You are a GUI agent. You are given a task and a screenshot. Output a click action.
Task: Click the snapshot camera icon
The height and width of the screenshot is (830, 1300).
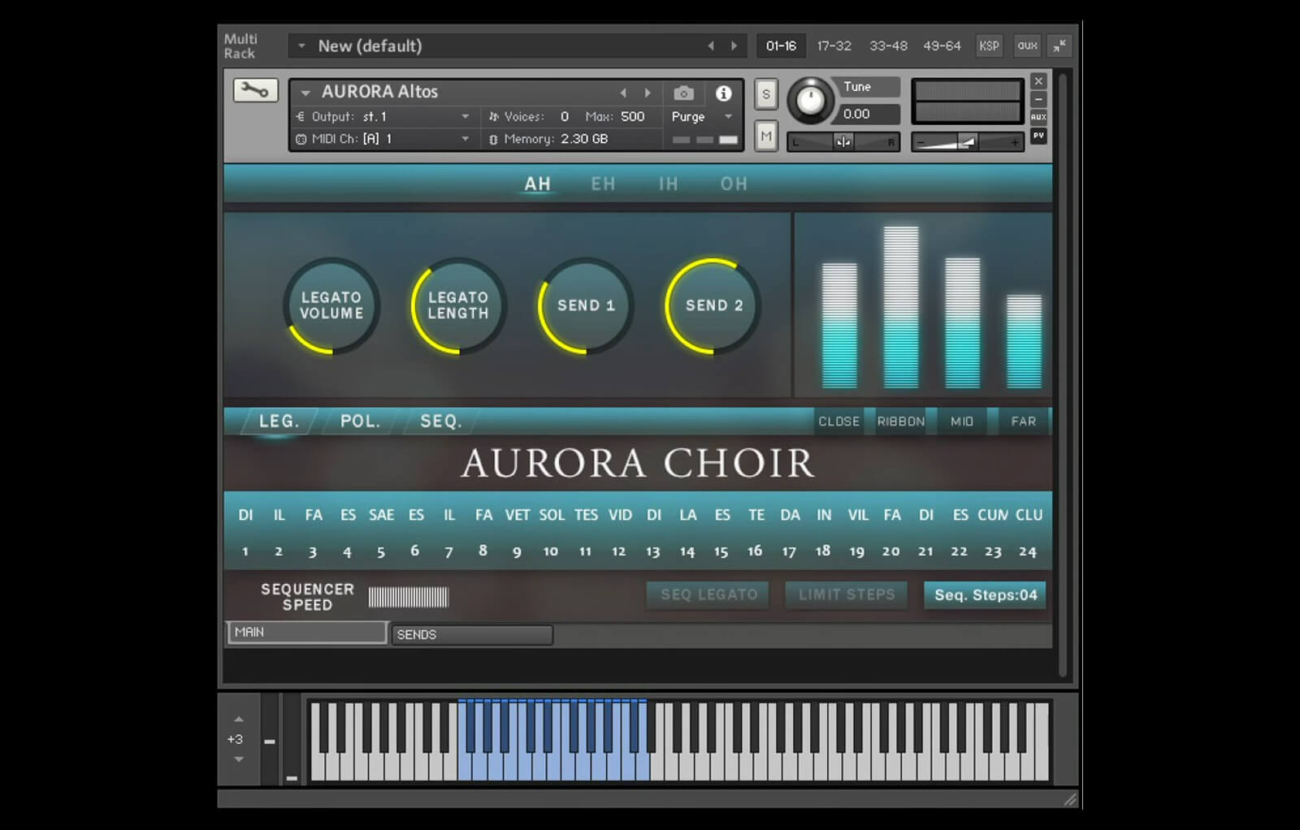click(x=684, y=93)
